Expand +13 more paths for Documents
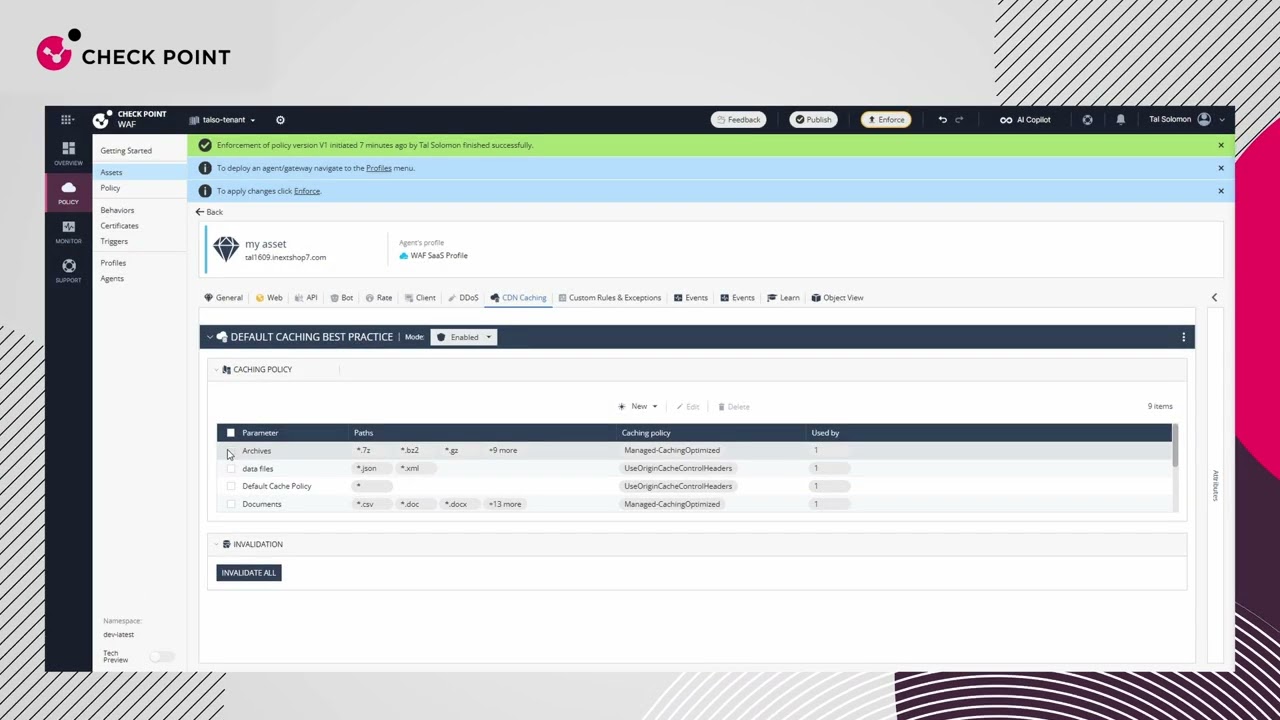 pos(505,504)
